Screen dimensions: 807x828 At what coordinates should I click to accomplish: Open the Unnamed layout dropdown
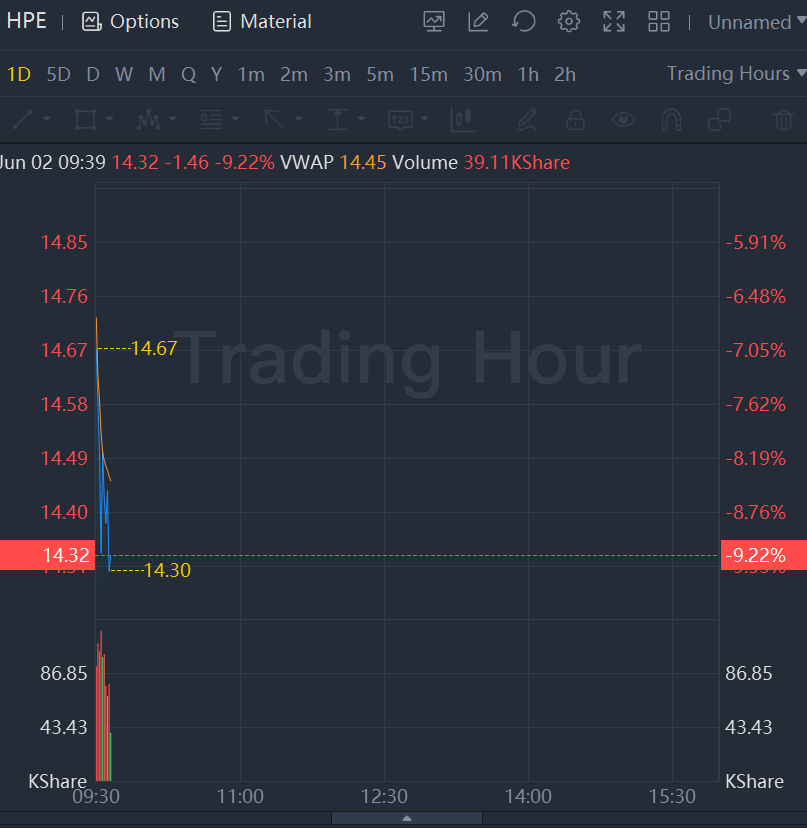click(x=756, y=21)
